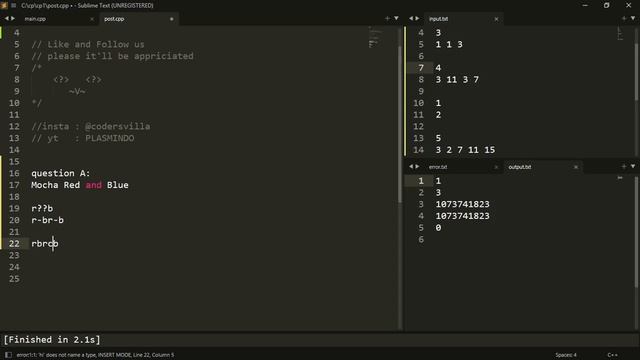The width and height of the screenshot is (640, 360).
Task: Open the error.txt tab
Action: [x=438, y=167]
